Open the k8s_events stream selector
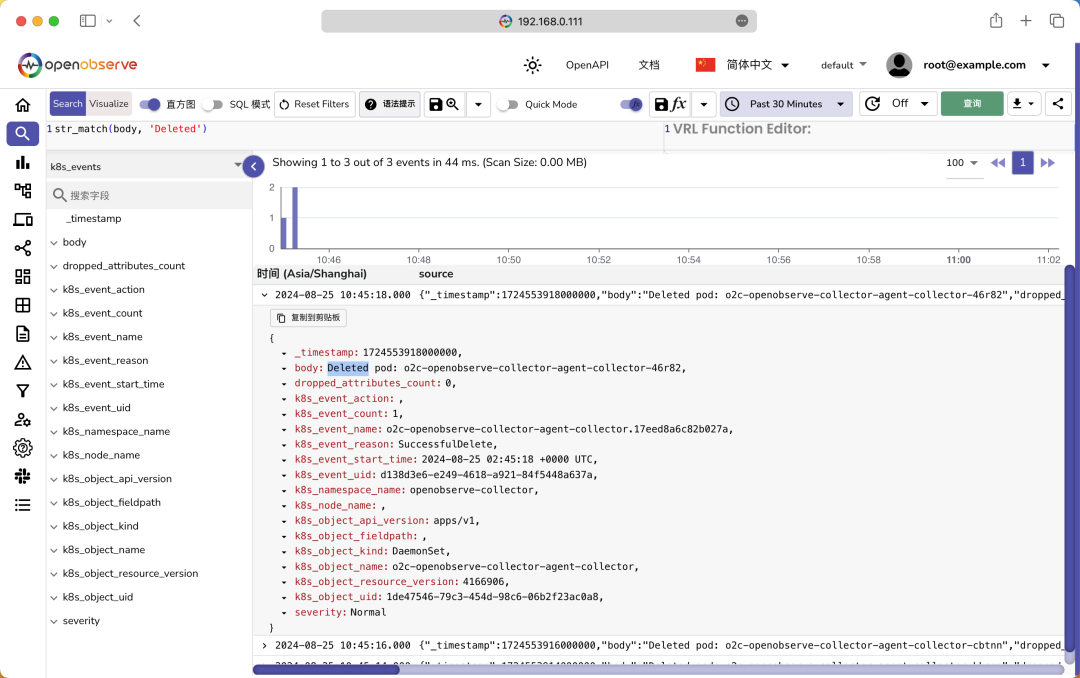Viewport: 1080px width, 678px height. [x=146, y=166]
